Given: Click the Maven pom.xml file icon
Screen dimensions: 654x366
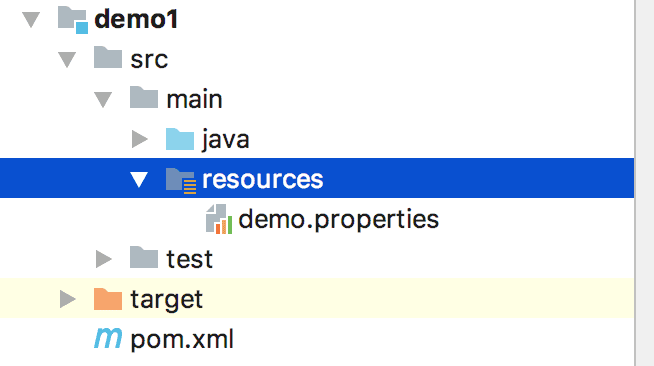Looking at the screenshot, I should coord(108,338).
